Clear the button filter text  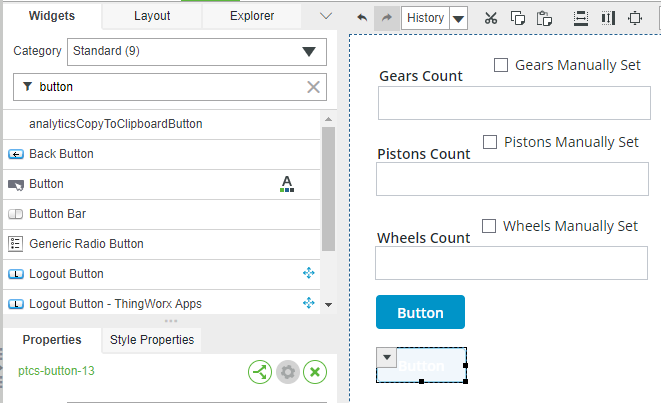(x=313, y=87)
